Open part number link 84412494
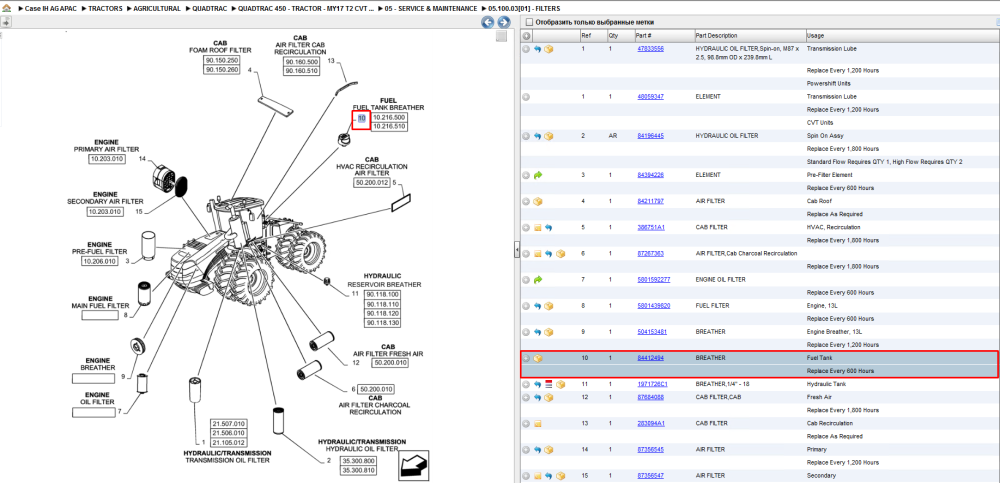The image size is (1000, 483). 651,358
